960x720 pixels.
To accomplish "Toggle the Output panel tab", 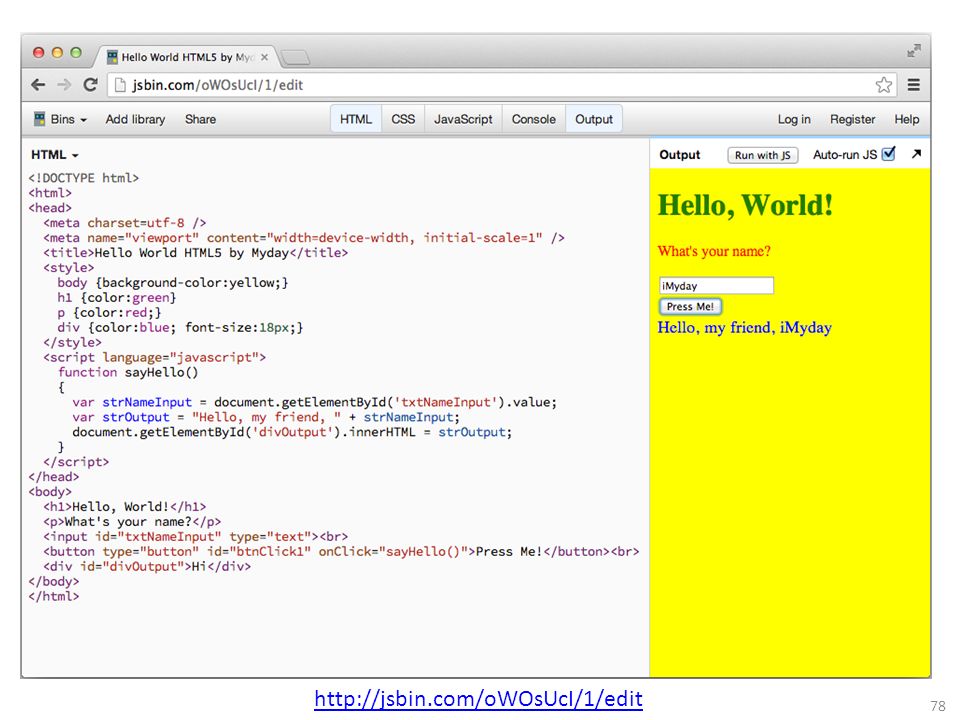I will (x=593, y=119).
